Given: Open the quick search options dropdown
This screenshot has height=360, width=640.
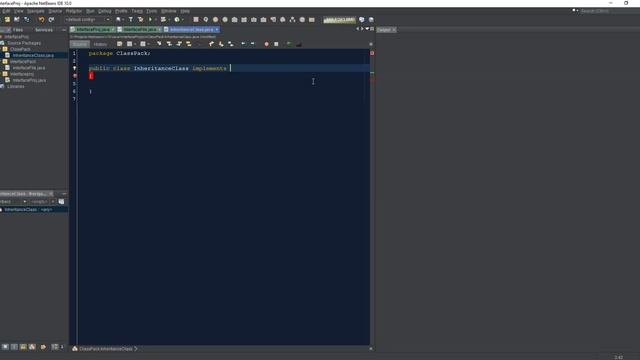Looking at the screenshot, I should click(x=576, y=11).
